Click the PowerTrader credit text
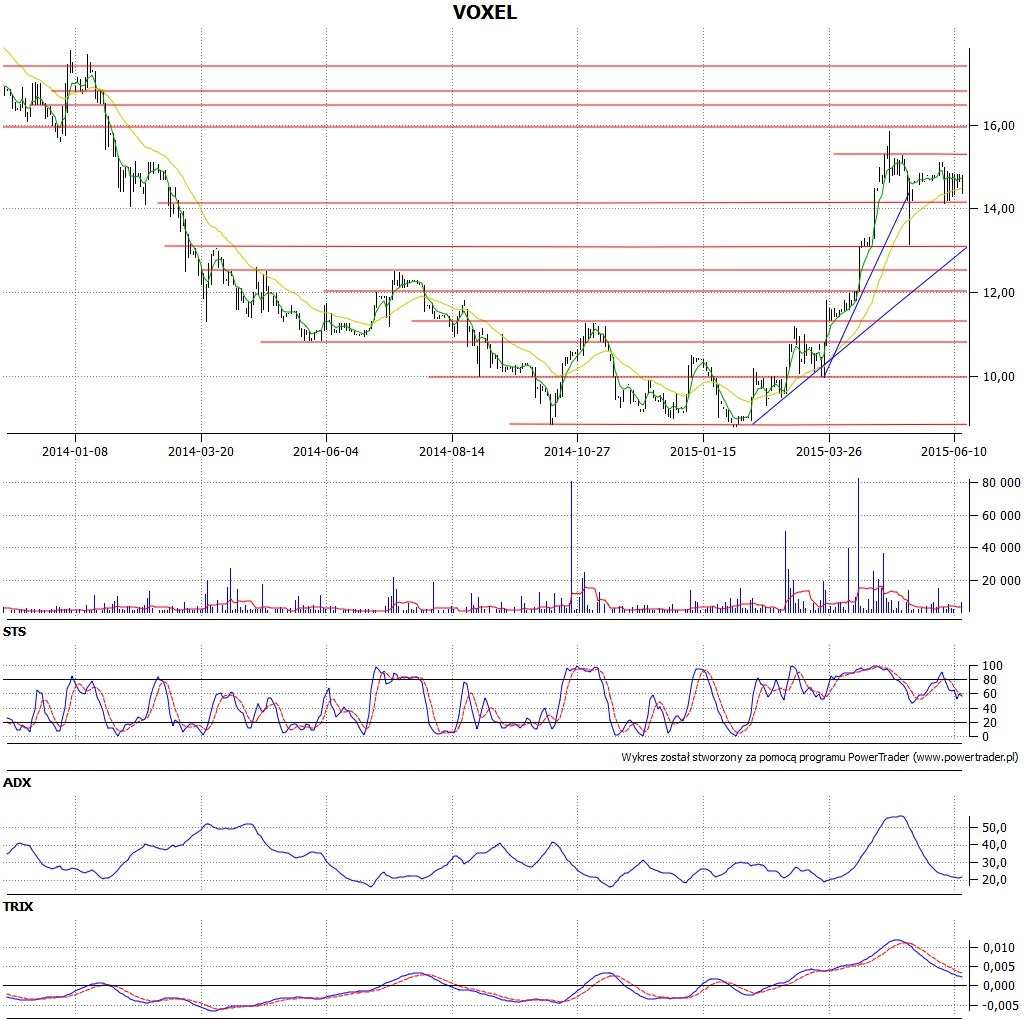Image resolution: width=1024 pixels, height=1020 pixels. (x=820, y=757)
